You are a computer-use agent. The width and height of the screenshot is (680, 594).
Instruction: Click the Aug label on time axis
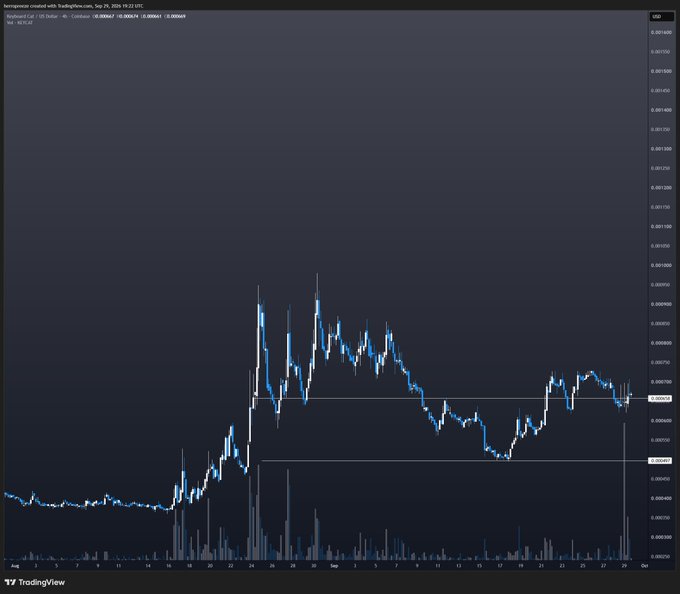[15, 565]
